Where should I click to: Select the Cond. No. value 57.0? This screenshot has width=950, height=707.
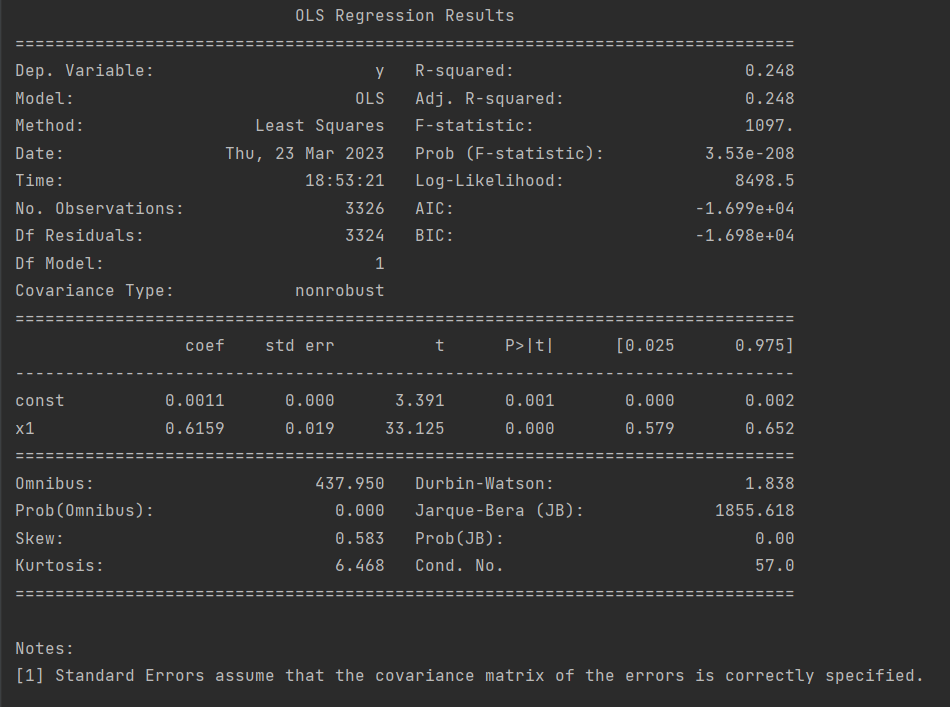click(x=774, y=566)
